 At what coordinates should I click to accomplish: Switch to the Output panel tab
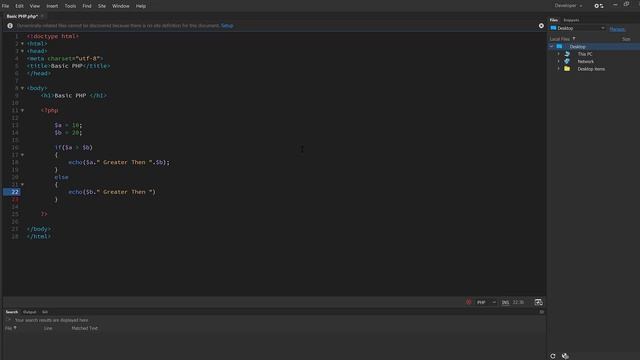[29, 312]
